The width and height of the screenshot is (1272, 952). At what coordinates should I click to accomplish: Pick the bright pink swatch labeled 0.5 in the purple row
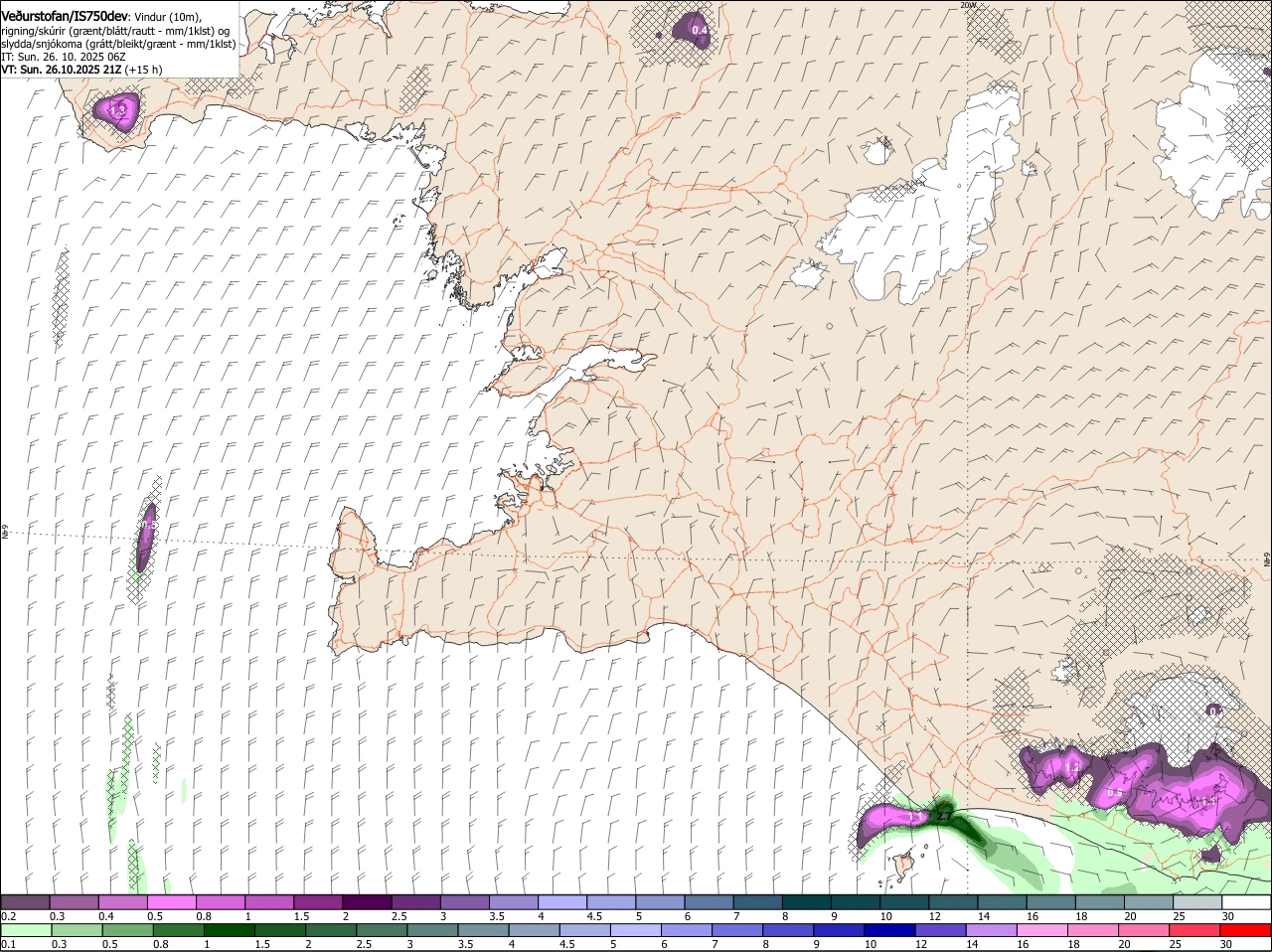[171, 901]
